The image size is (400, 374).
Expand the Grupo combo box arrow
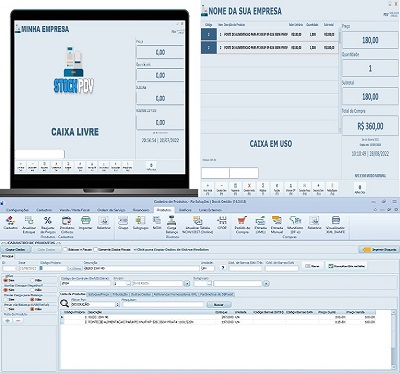coord(187,284)
